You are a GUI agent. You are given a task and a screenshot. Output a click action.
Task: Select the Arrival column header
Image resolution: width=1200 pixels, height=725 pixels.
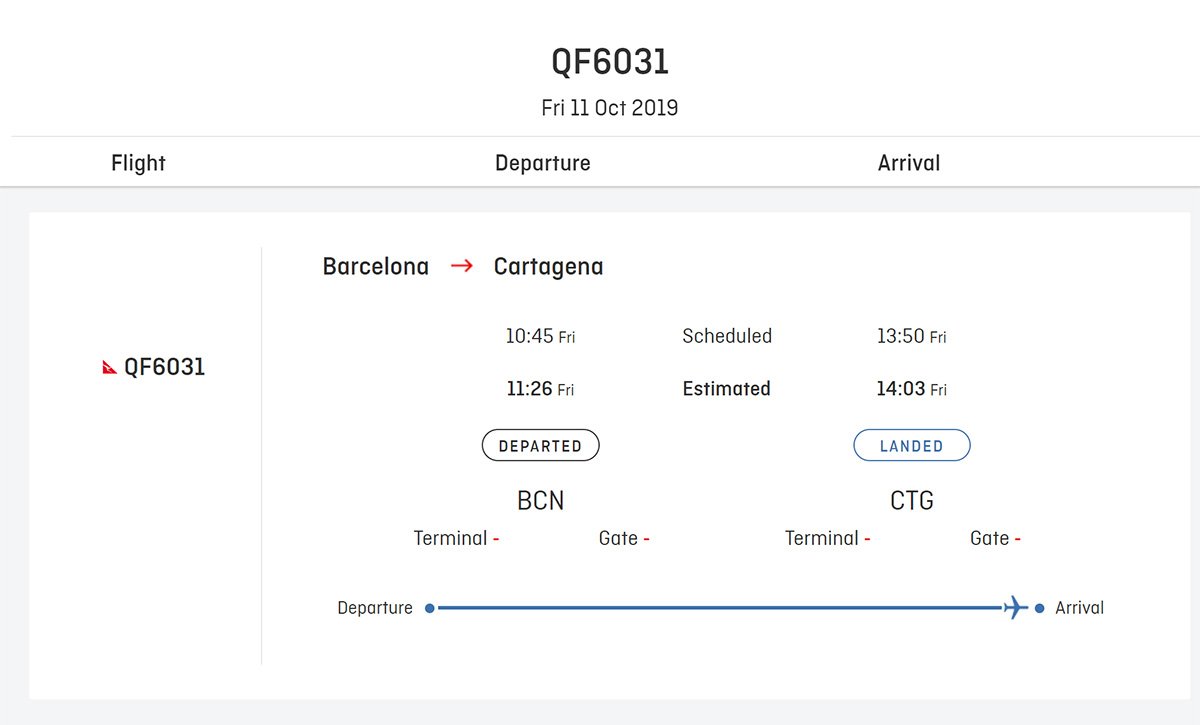(x=909, y=163)
